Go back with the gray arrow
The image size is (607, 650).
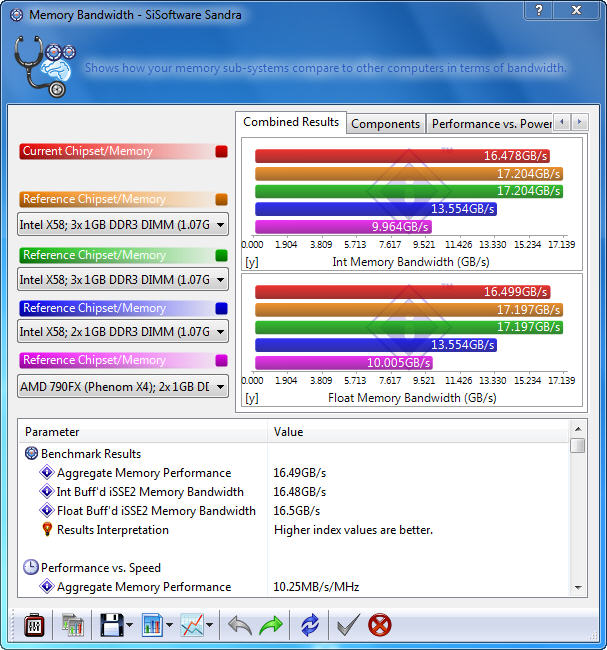click(x=240, y=625)
